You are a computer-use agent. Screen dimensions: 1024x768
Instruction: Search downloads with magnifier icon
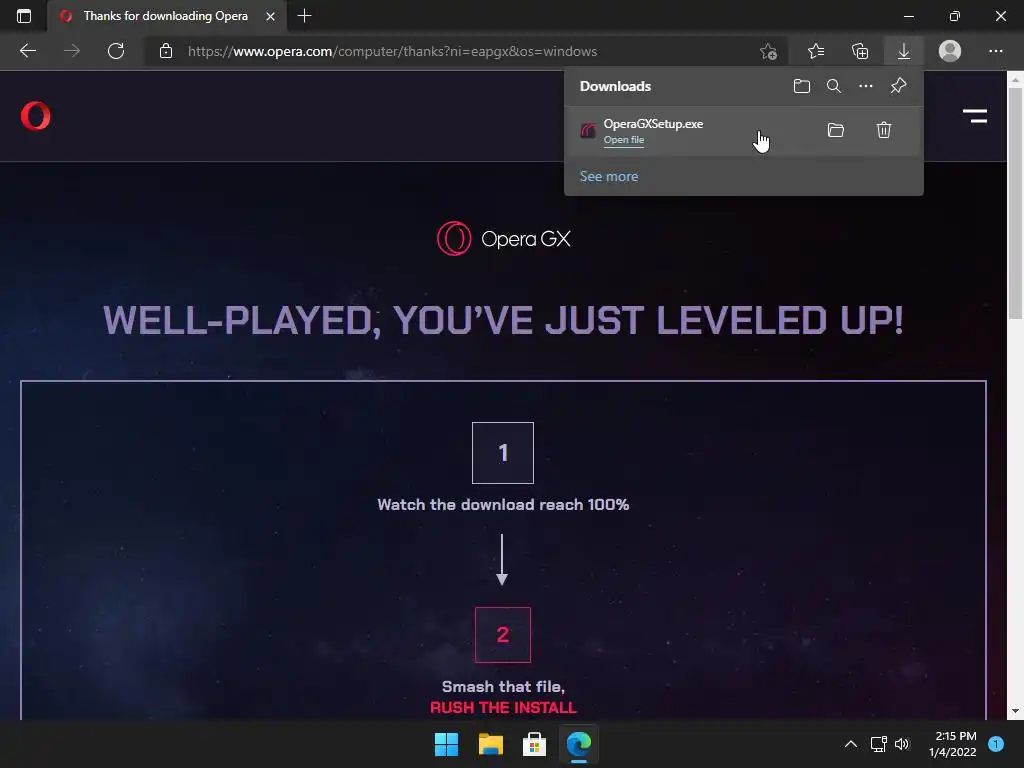pyautogui.click(x=834, y=86)
